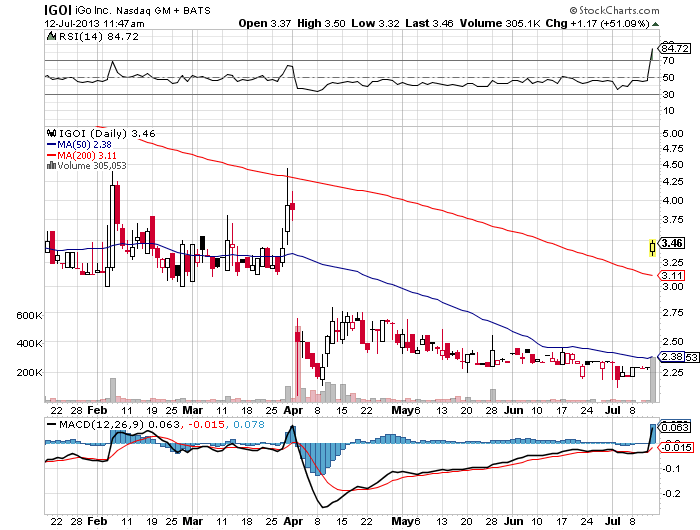The height and width of the screenshot is (530, 700).
Task: Click the MACD(12,26,9) 0.063 legend label
Action: (119, 424)
